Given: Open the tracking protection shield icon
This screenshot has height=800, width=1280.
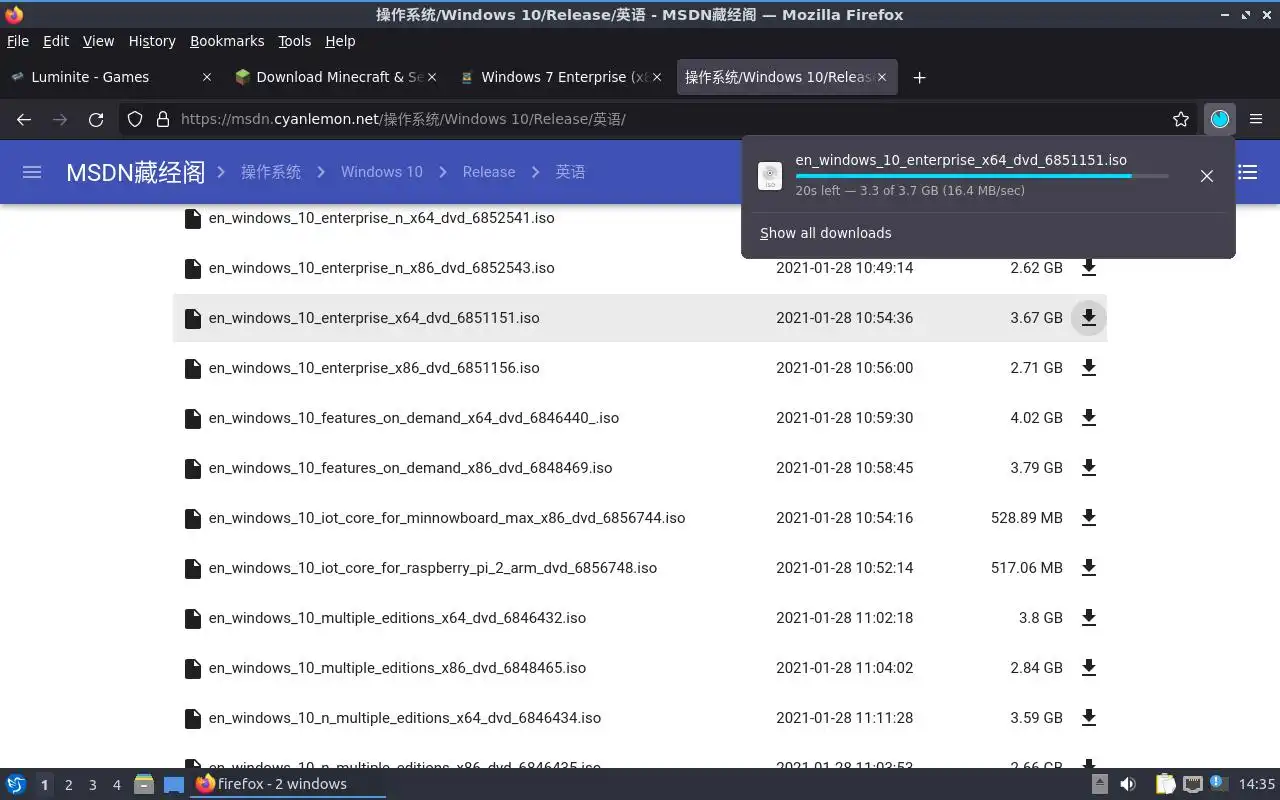Looking at the screenshot, I should point(135,119).
